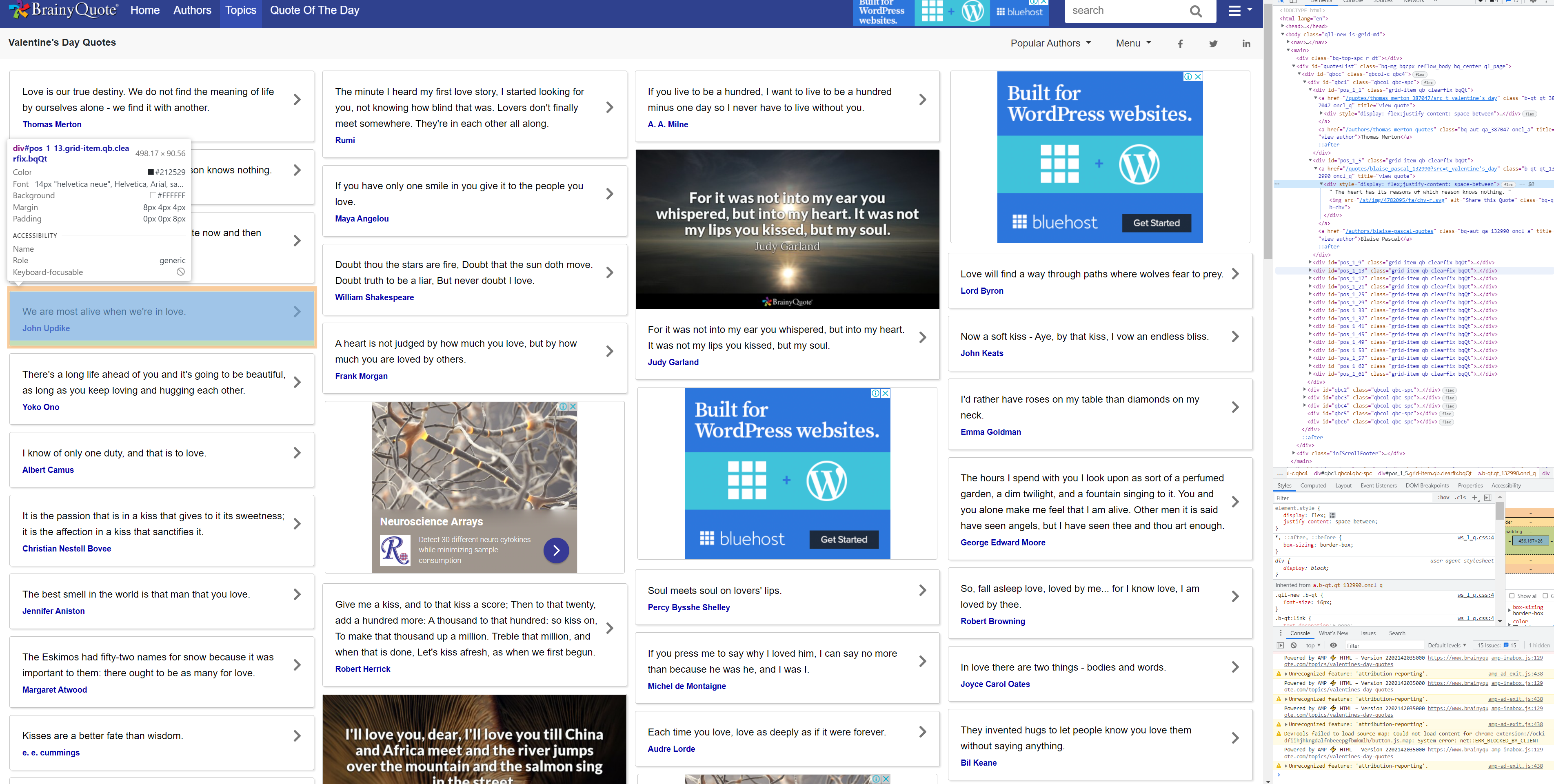Toggle the computed styles sidebar icon

[x=1487, y=498]
